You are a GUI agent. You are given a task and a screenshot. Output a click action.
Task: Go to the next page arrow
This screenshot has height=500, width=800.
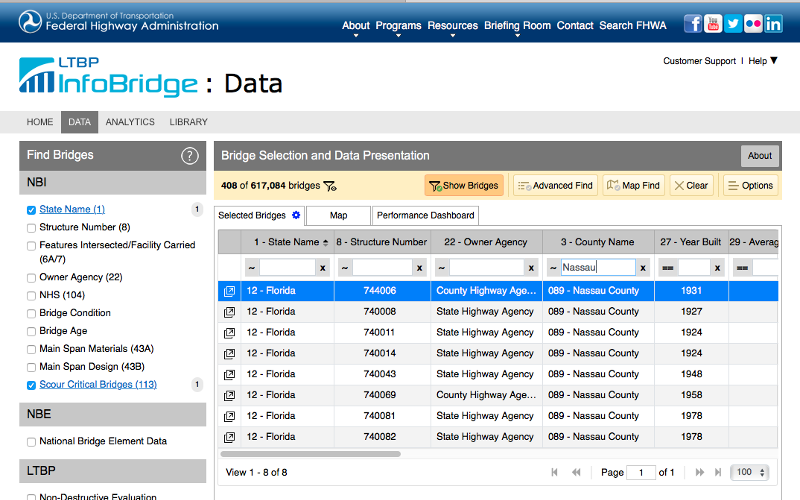click(699, 472)
